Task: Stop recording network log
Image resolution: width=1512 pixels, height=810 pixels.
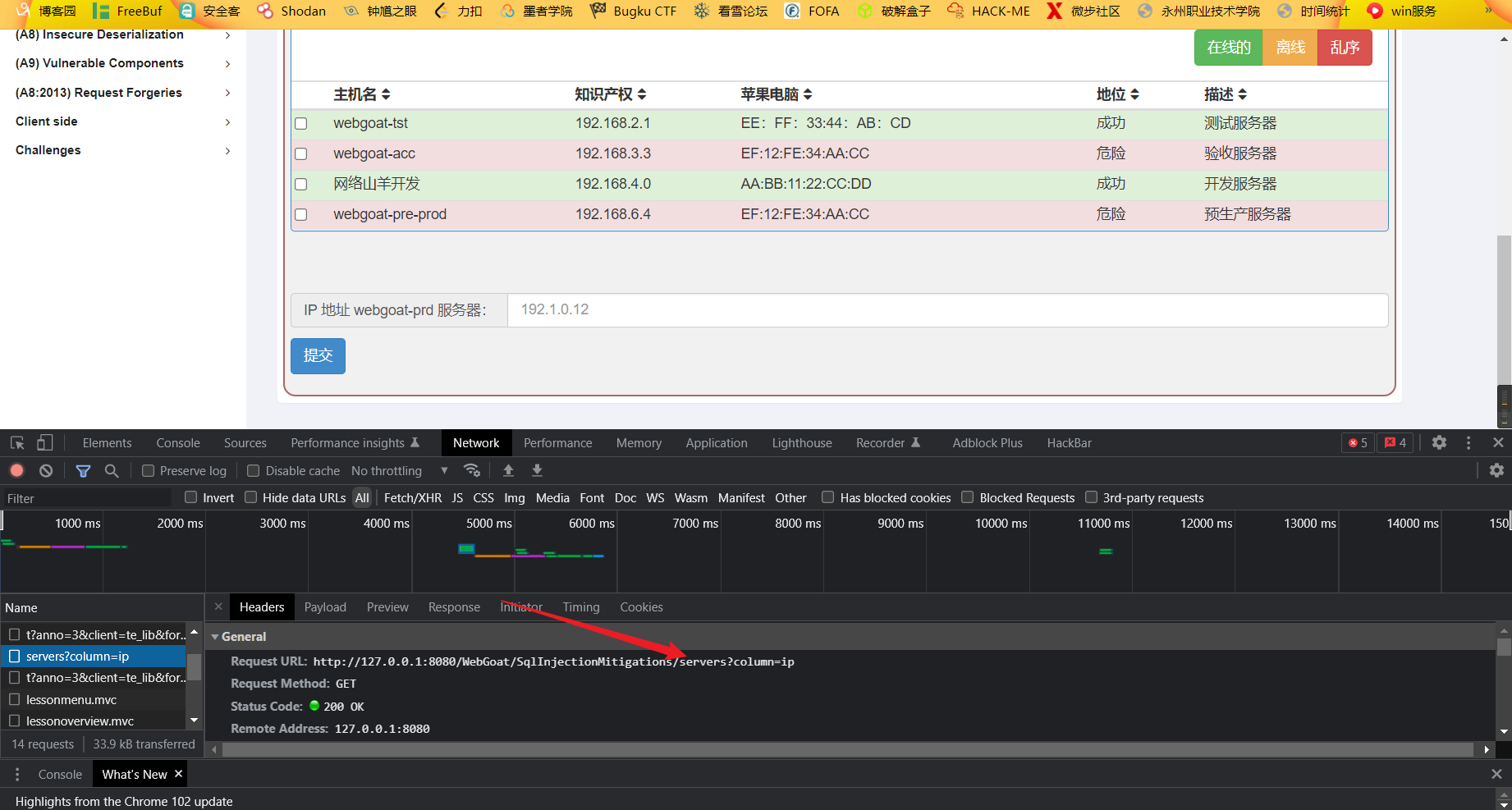Action: pyautogui.click(x=17, y=471)
